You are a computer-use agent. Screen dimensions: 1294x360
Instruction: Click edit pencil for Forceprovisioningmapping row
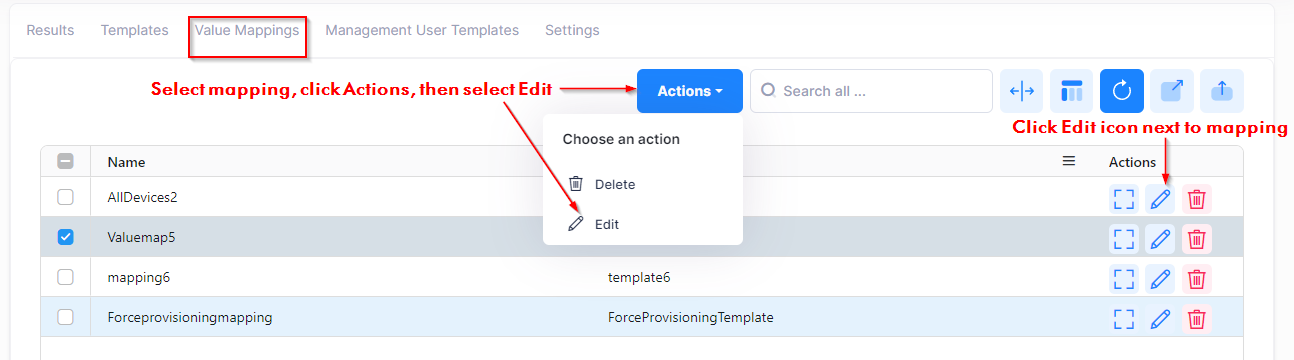[1160, 318]
